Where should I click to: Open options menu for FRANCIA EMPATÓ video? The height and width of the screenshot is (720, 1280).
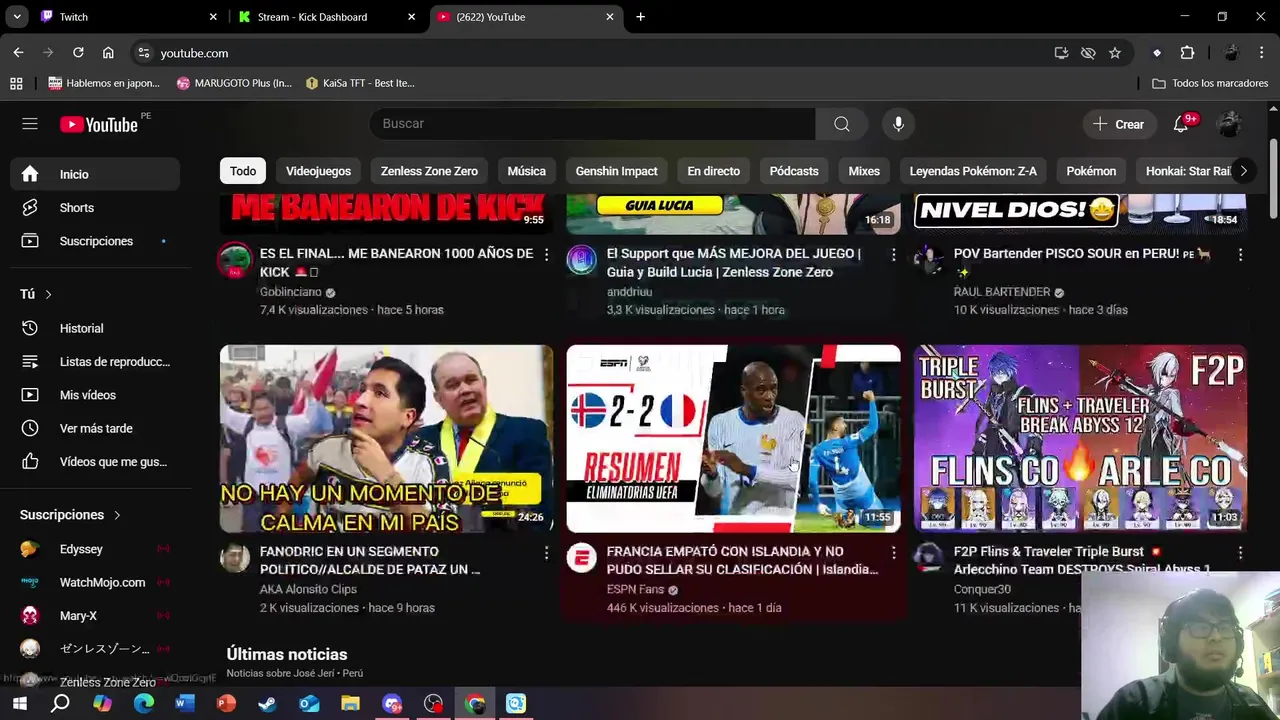pos(893,553)
